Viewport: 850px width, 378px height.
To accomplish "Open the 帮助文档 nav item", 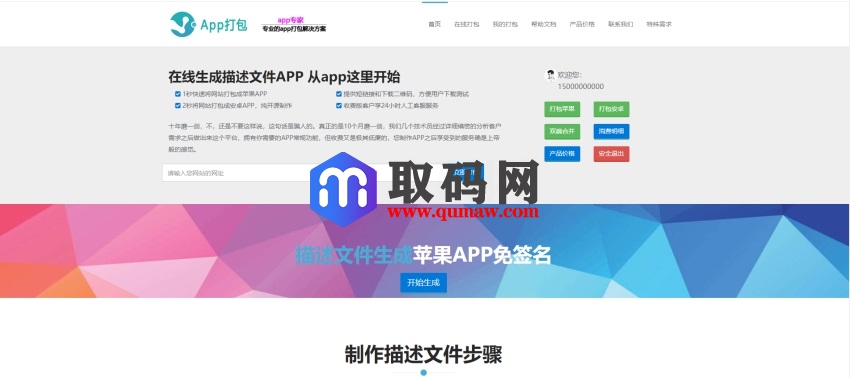I will point(543,24).
